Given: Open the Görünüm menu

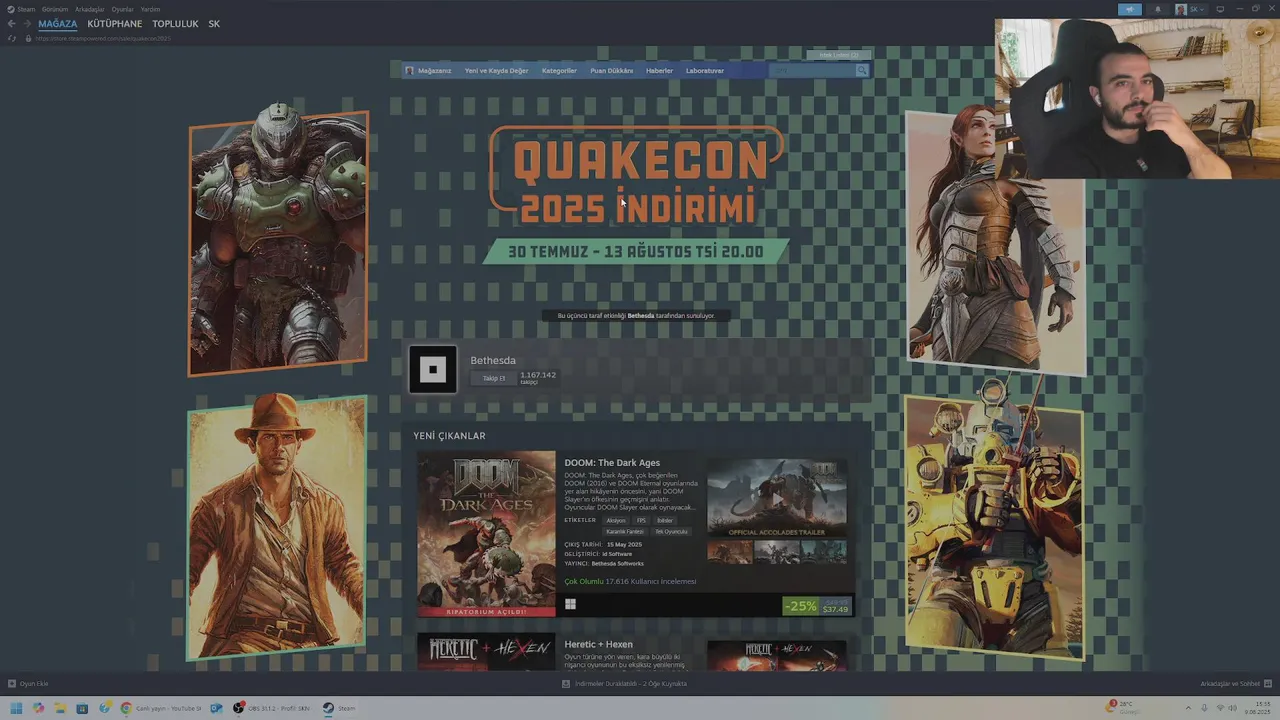Looking at the screenshot, I should point(55,9).
